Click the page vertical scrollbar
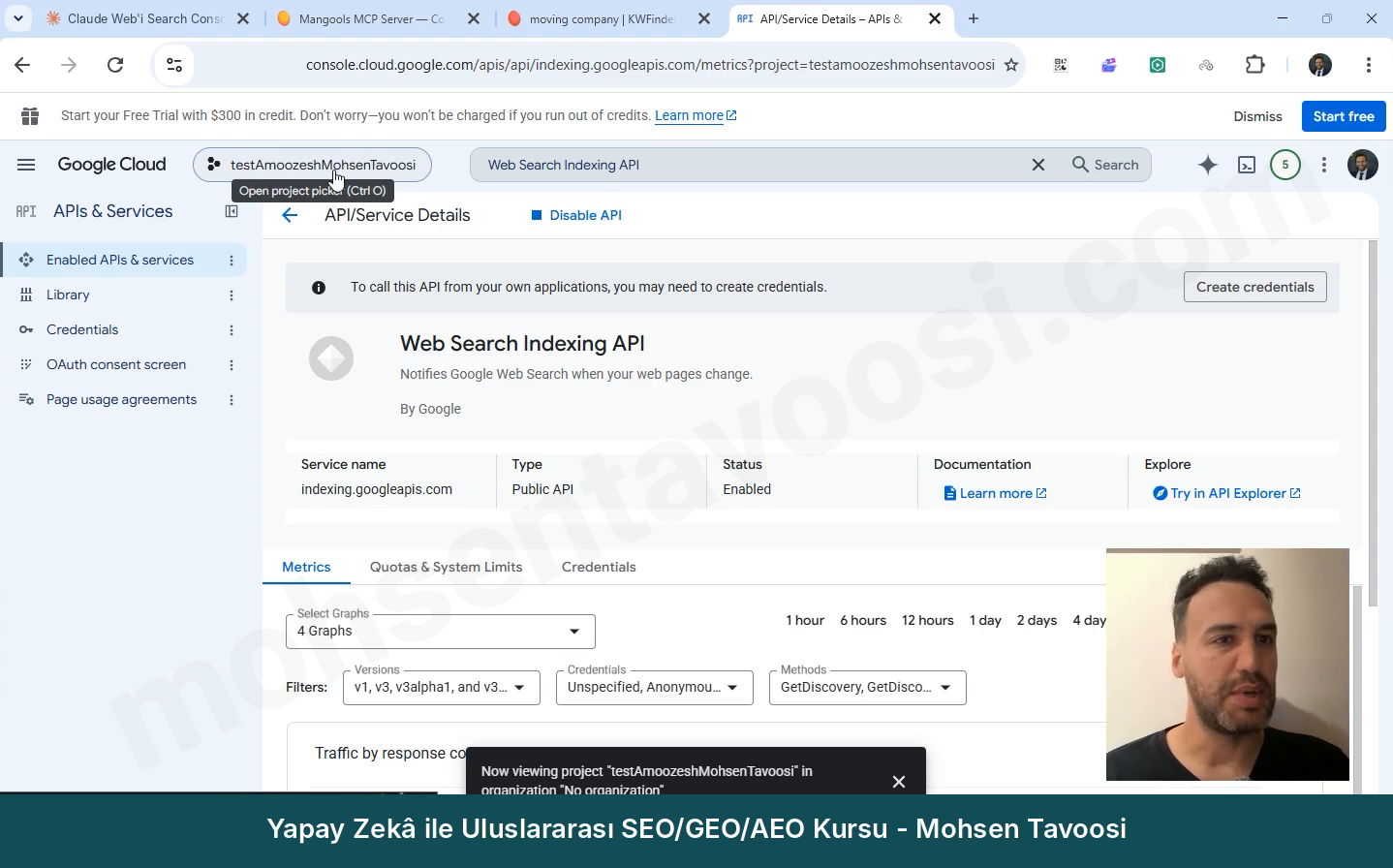Screen dimensions: 1393x868 pyautogui.click(x=1373, y=423)
